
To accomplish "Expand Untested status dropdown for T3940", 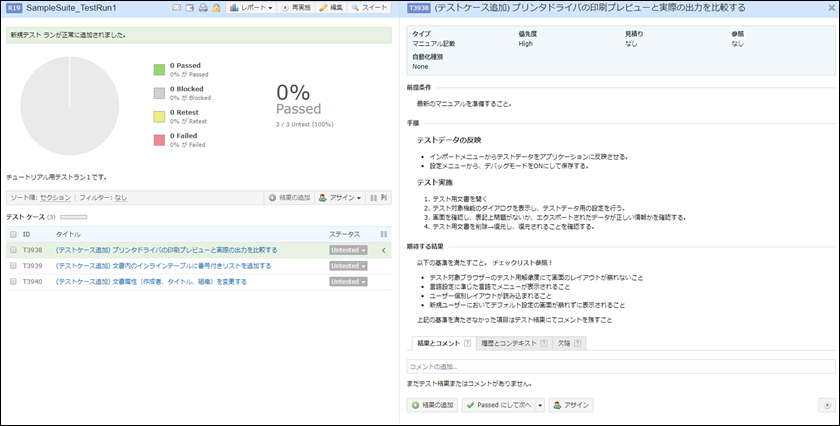I will pos(349,282).
